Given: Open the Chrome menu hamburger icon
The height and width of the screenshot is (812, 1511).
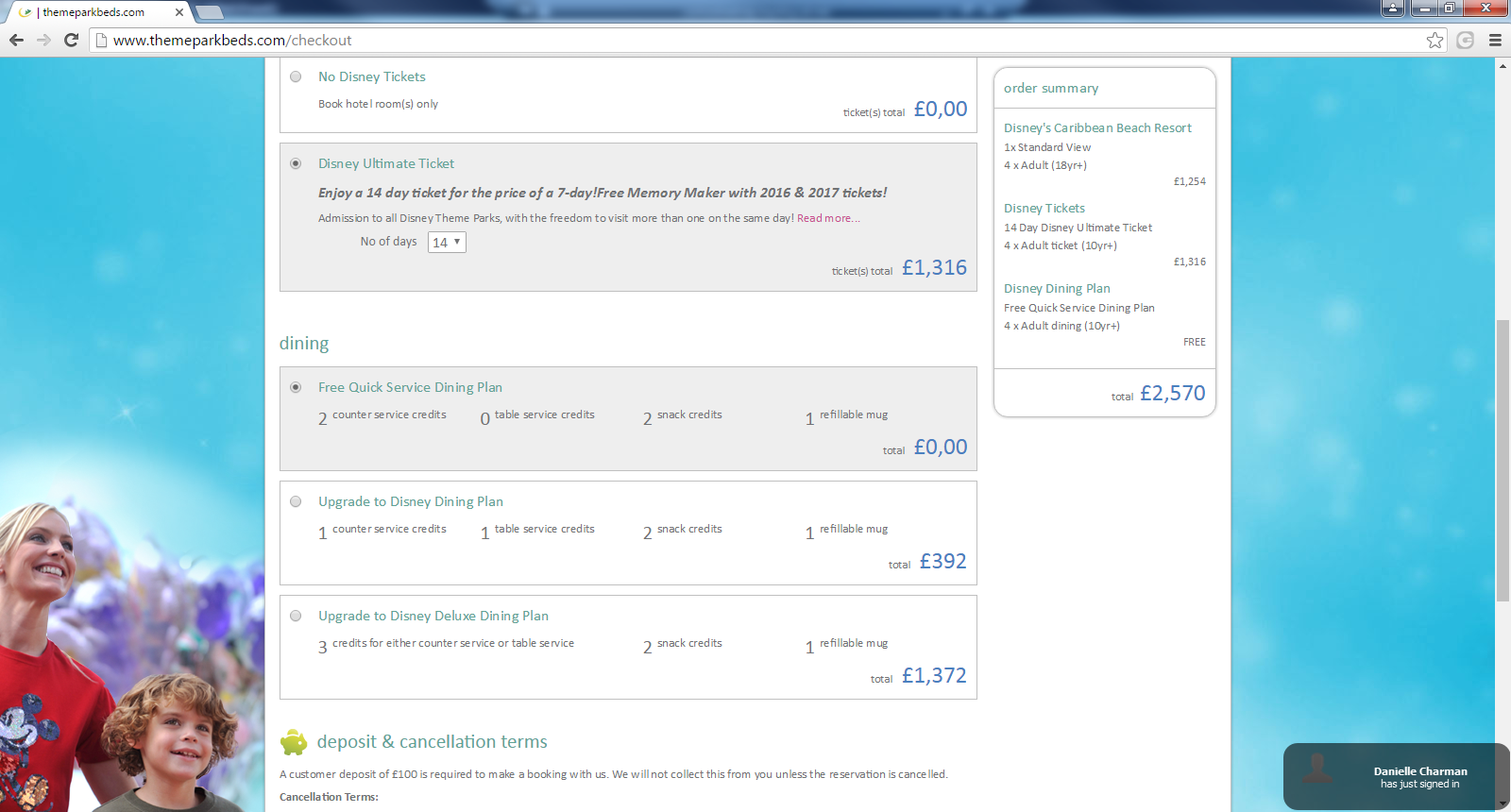Looking at the screenshot, I should click(1495, 40).
